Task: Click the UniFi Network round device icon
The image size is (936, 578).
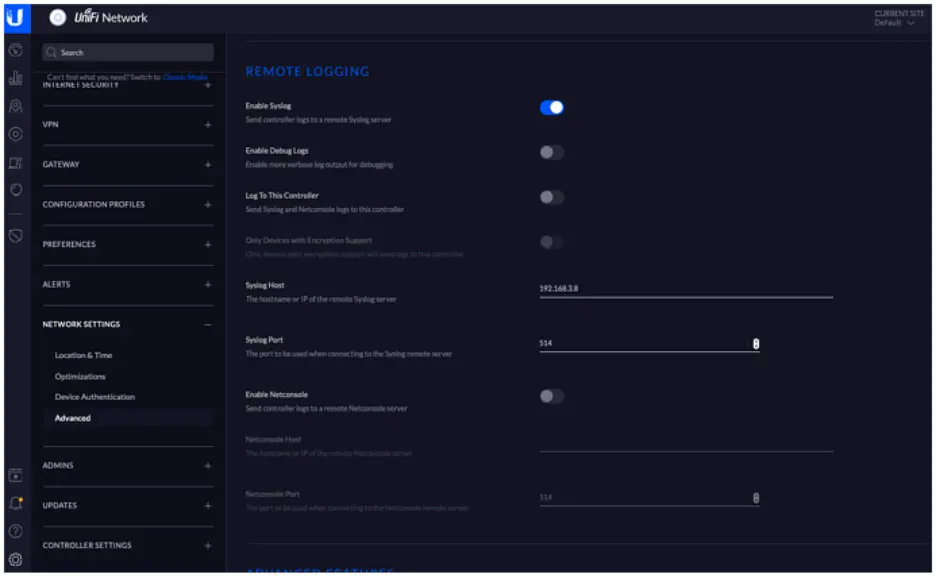Action: [x=57, y=18]
